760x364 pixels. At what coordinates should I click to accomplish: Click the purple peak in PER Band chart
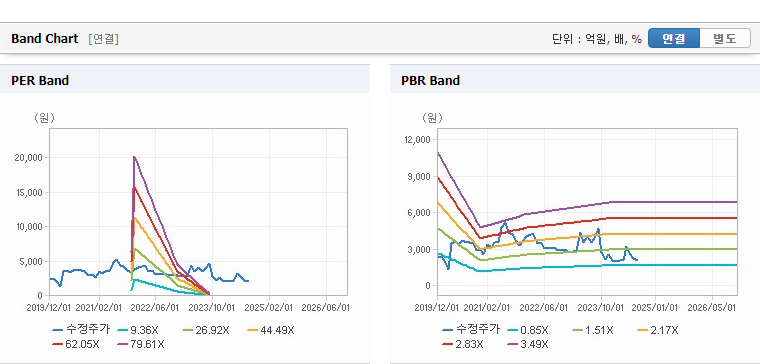134,157
